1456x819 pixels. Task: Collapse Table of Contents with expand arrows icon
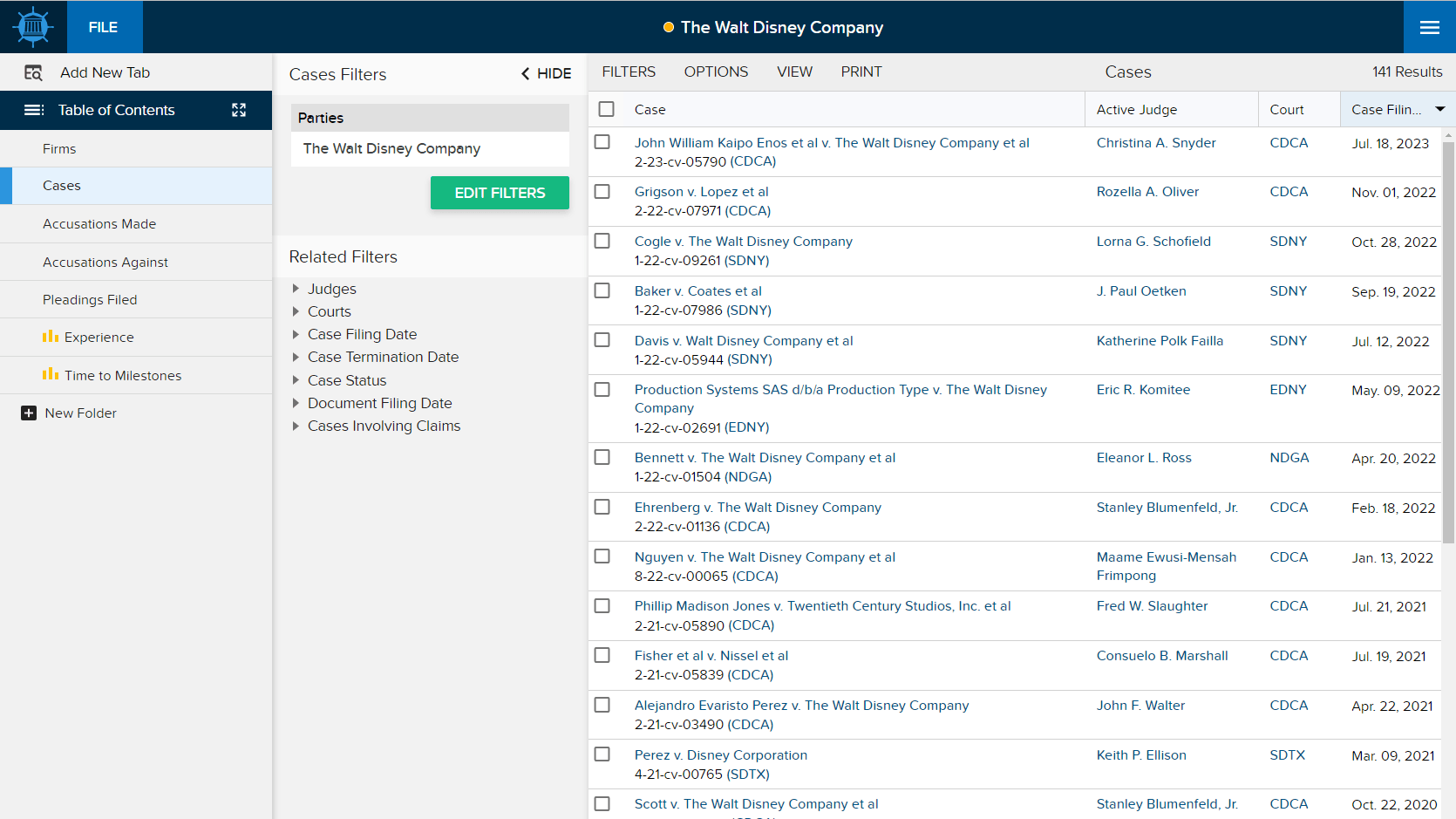coord(239,110)
